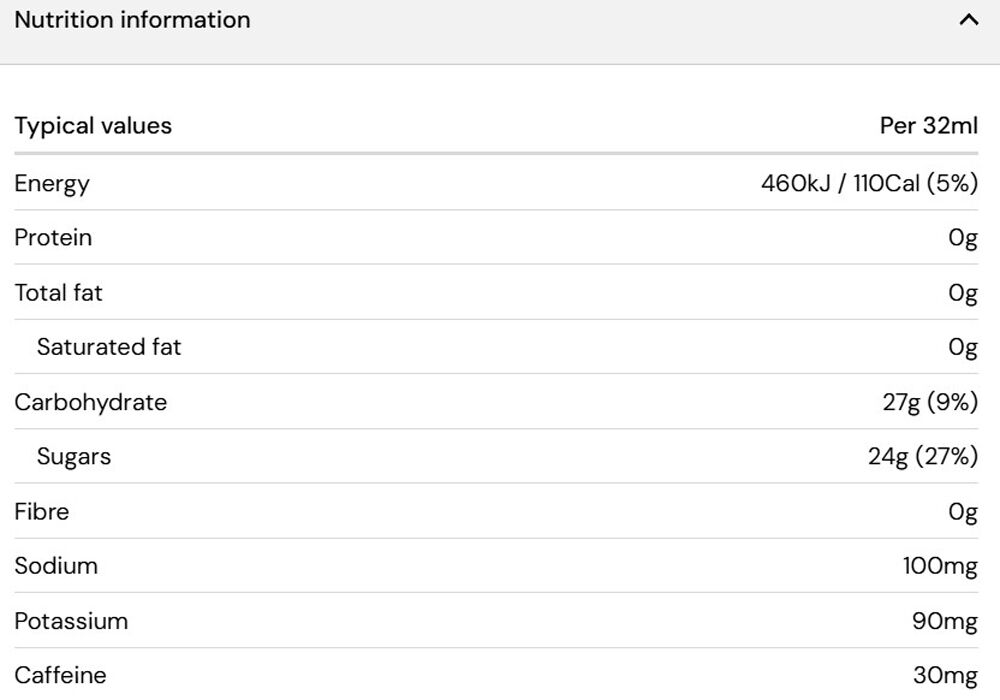Click the Sodium row label

point(56,566)
